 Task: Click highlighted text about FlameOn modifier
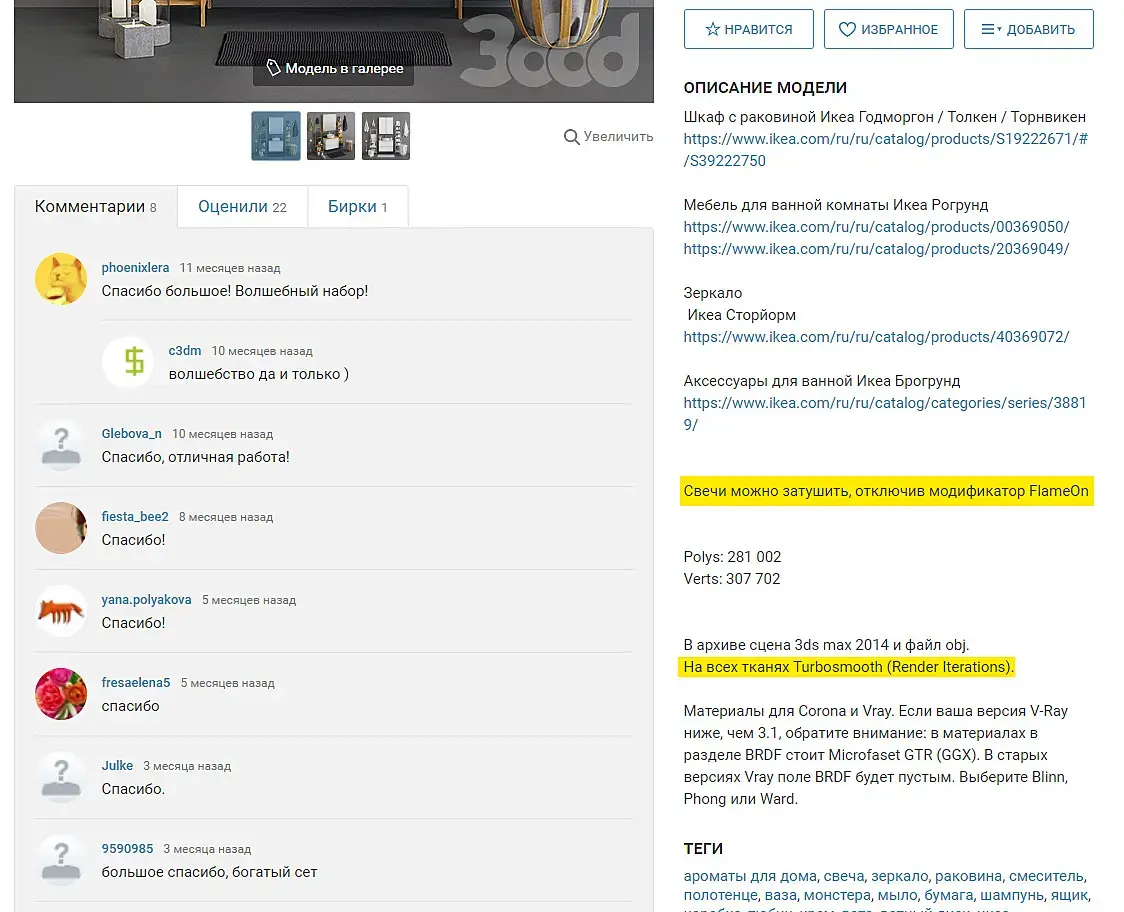click(886, 491)
